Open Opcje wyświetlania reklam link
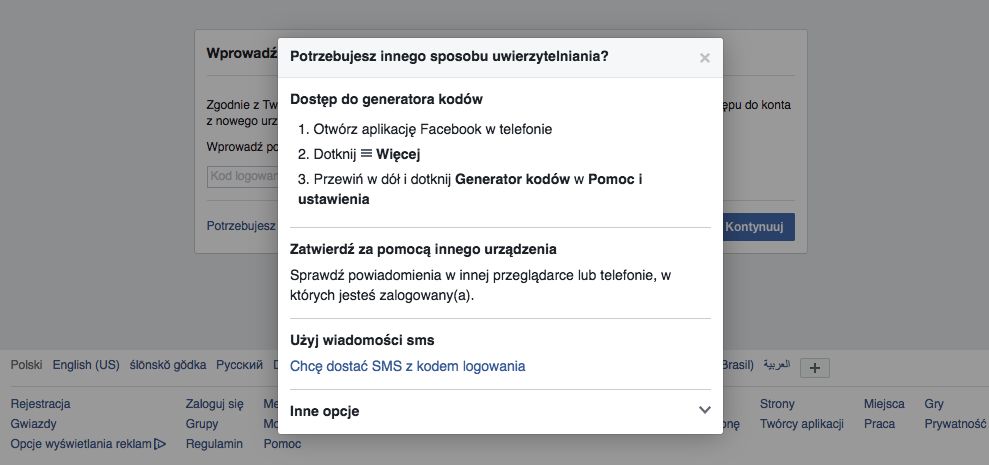Image resolution: width=989 pixels, height=465 pixels. point(80,444)
